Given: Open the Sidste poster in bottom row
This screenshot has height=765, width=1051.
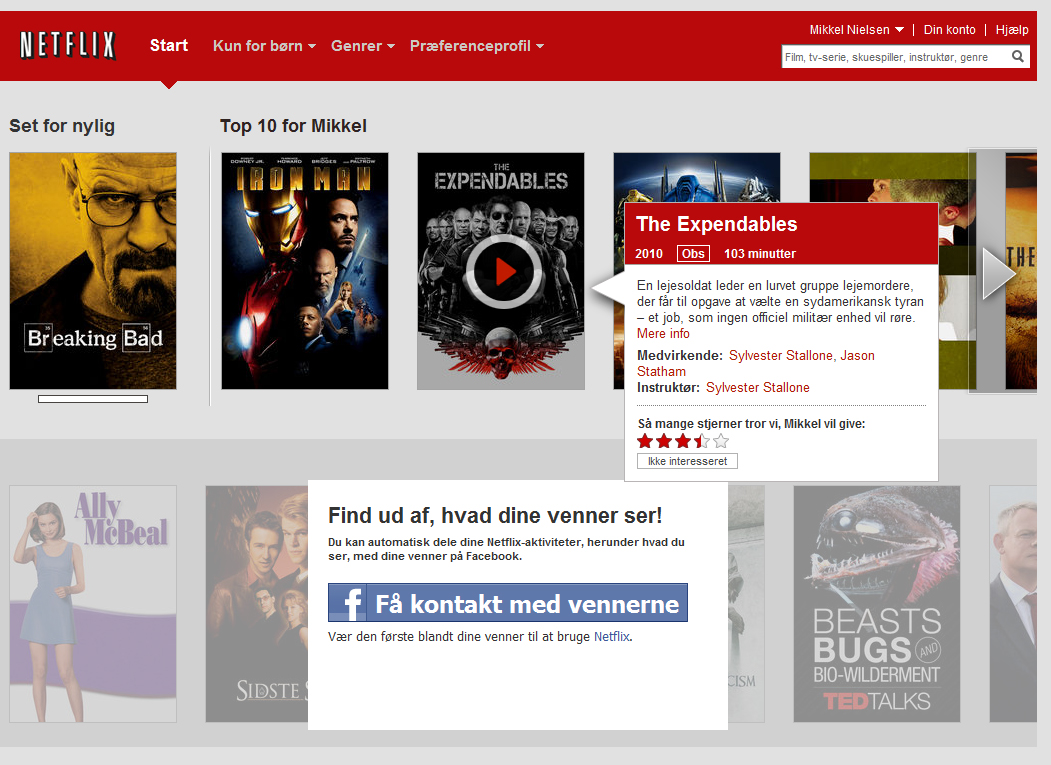Looking at the screenshot, I should [x=257, y=604].
